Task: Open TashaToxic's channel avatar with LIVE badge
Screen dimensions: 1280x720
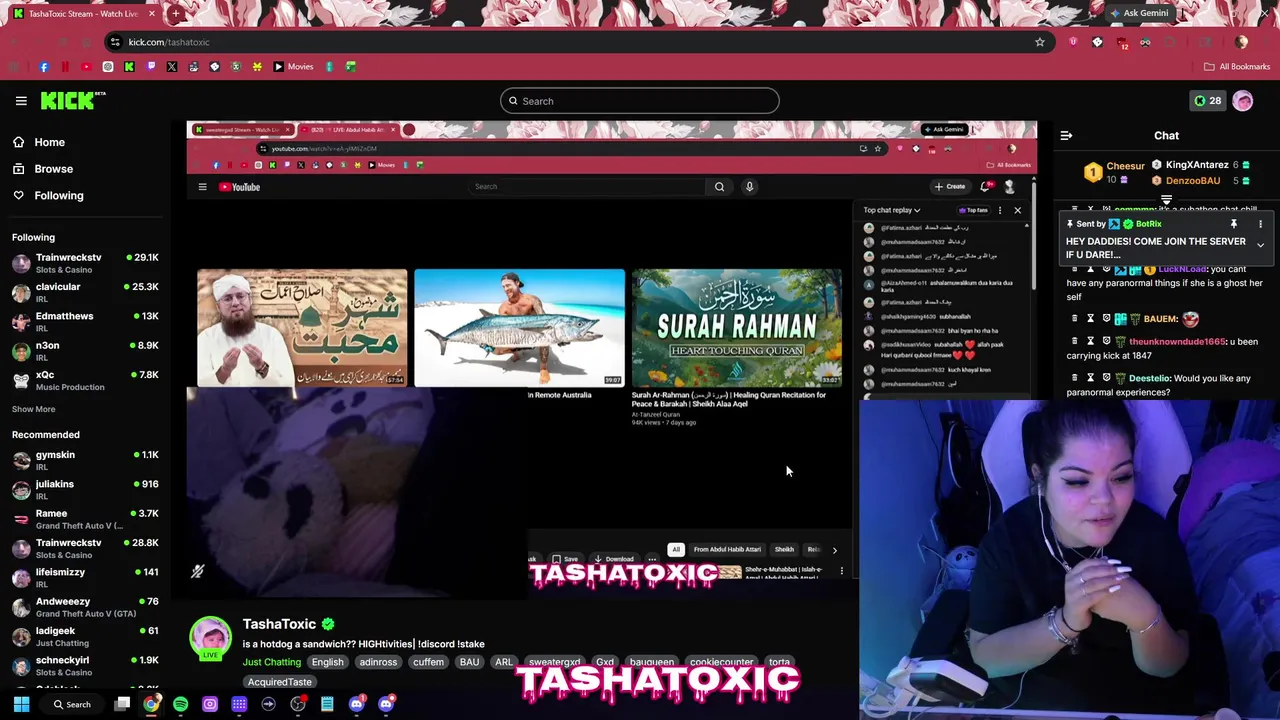Action: 211,639
